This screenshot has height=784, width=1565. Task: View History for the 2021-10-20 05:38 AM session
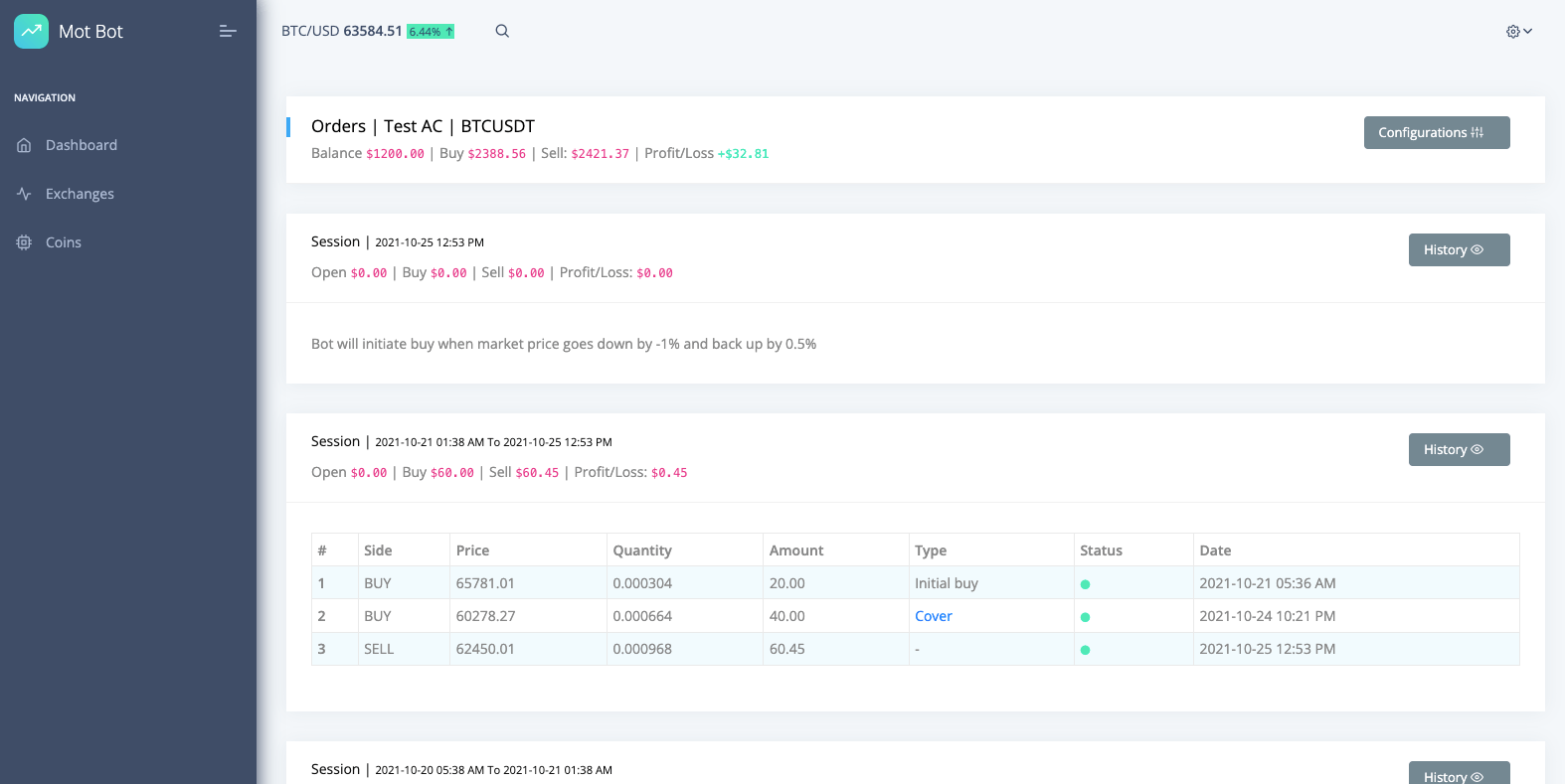1459,773
